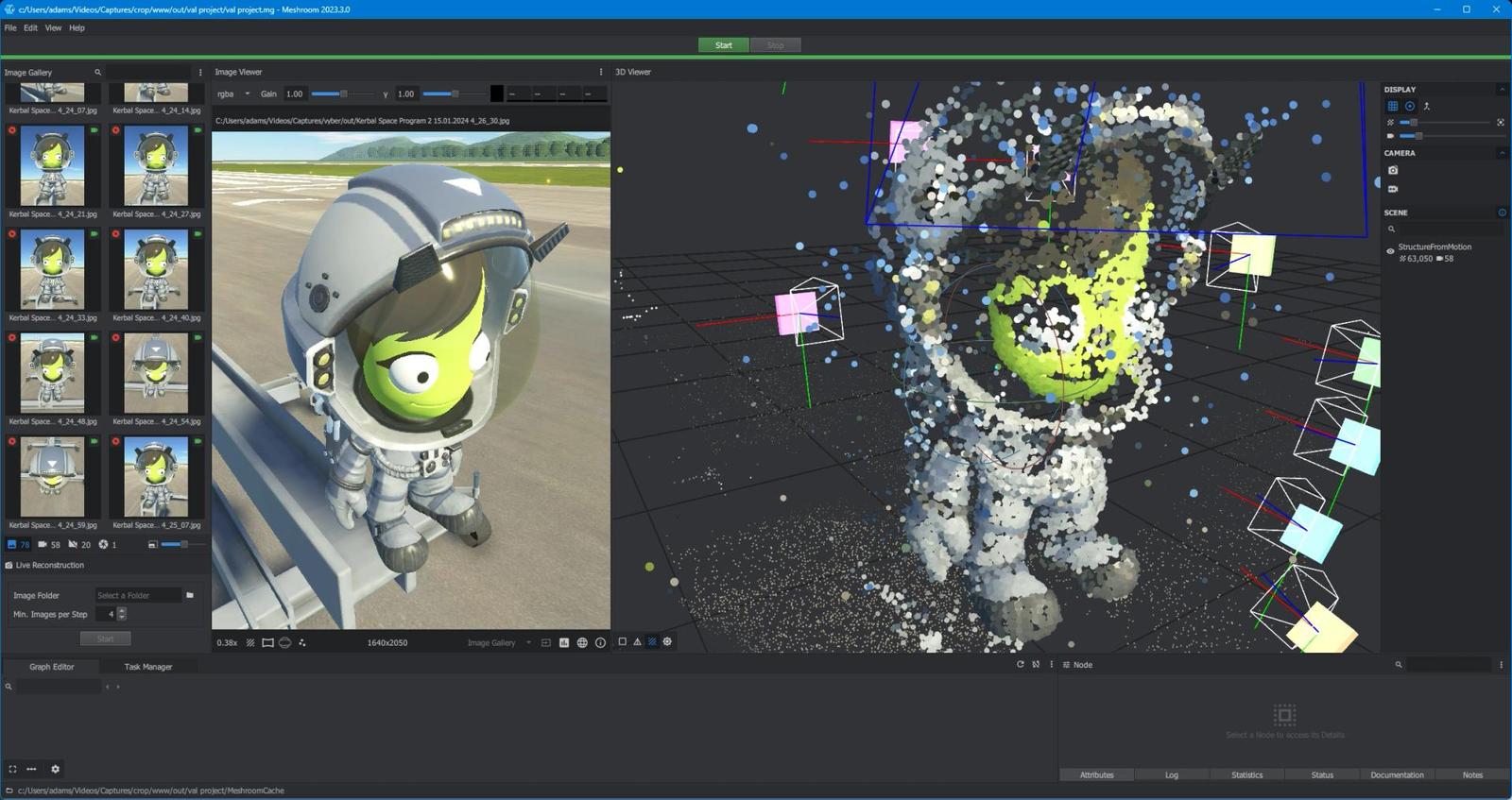Image resolution: width=1512 pixels, height=800 pixels.
Task: Click the gamma value field
Action: (406, 94)
